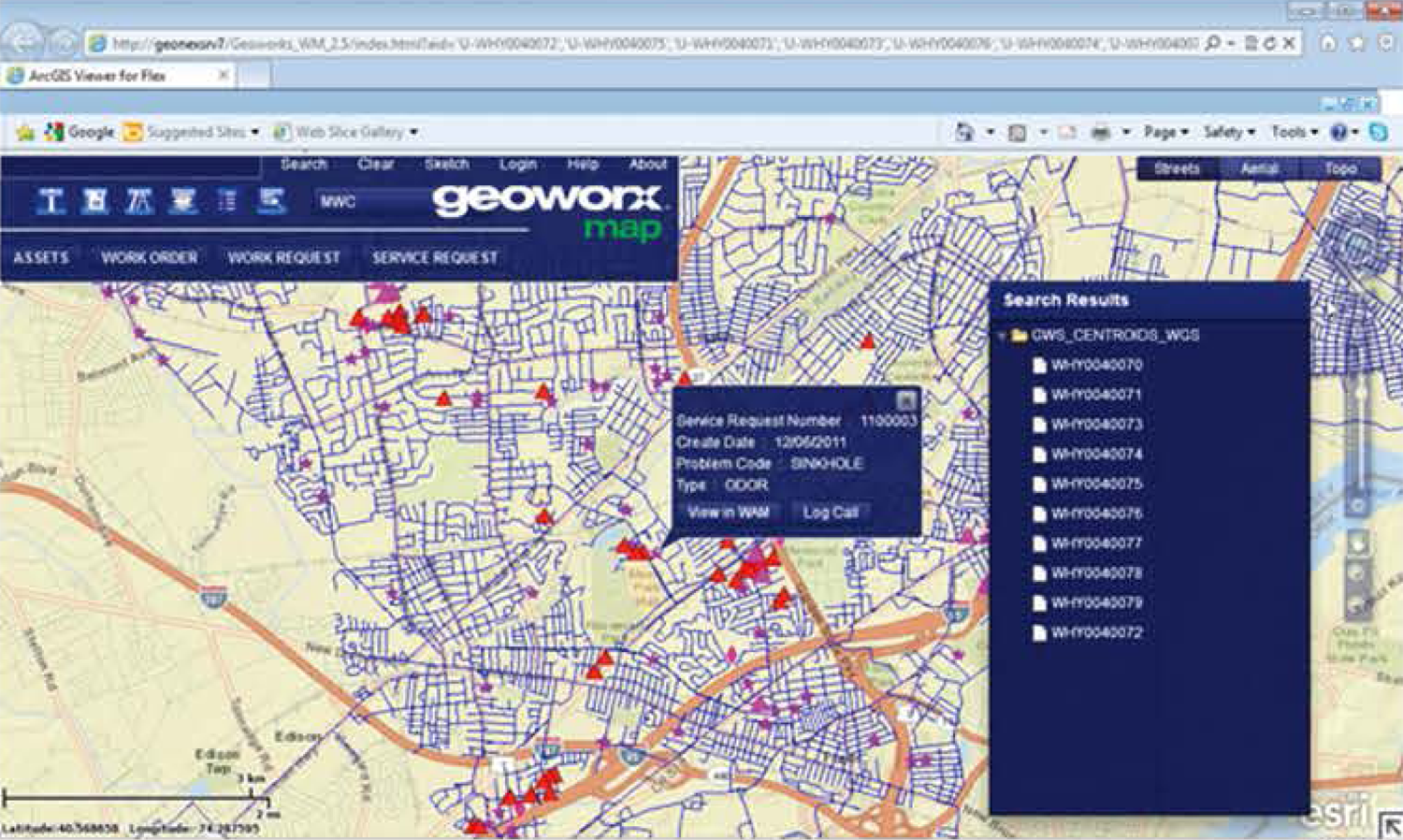
Task: Click the browser address bar URL
Action: 655,43
